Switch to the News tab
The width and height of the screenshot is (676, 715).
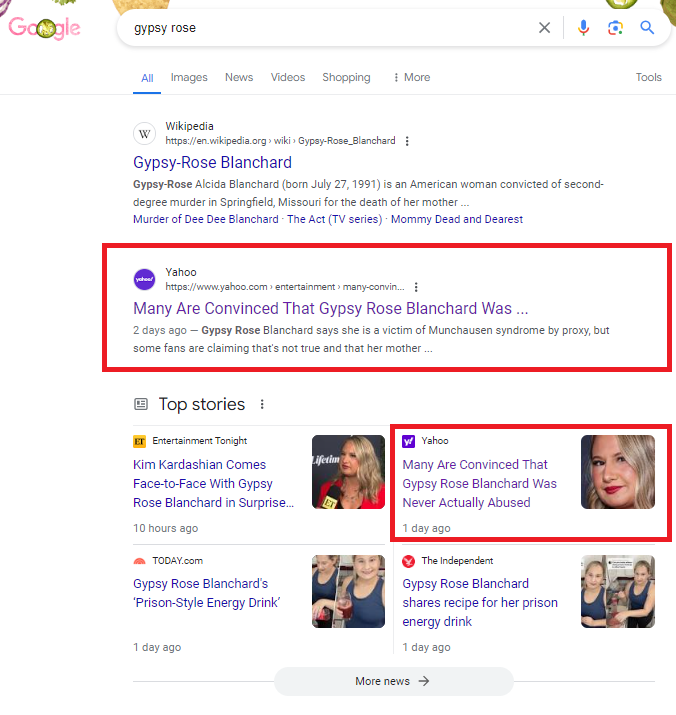click(x=239, y=78)
